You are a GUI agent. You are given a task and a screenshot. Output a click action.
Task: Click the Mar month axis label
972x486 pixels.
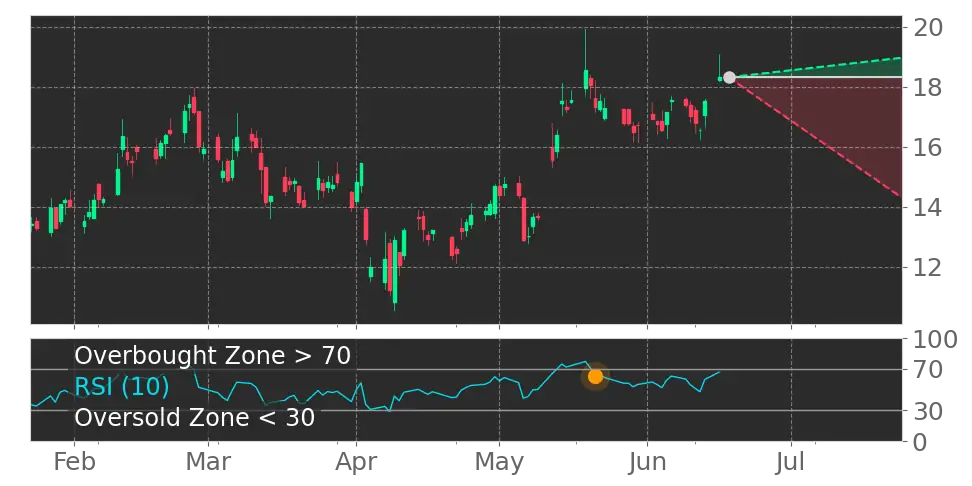209,462
